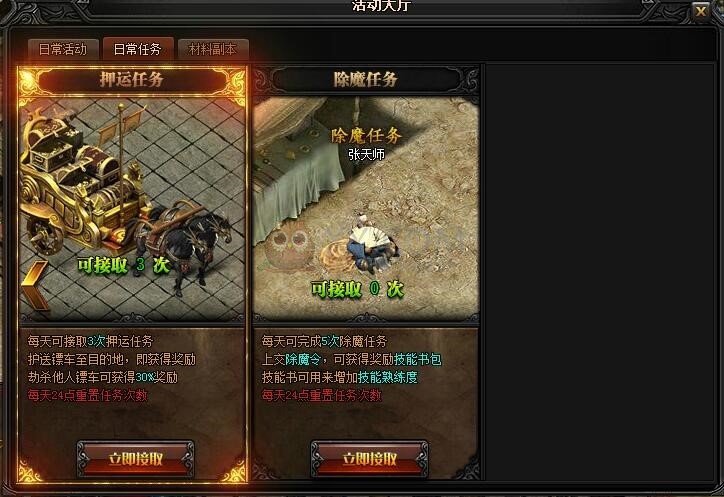724x497 pixels.
Task: Click the 技能熟练度 highlighted text
Action: [388, 377]
